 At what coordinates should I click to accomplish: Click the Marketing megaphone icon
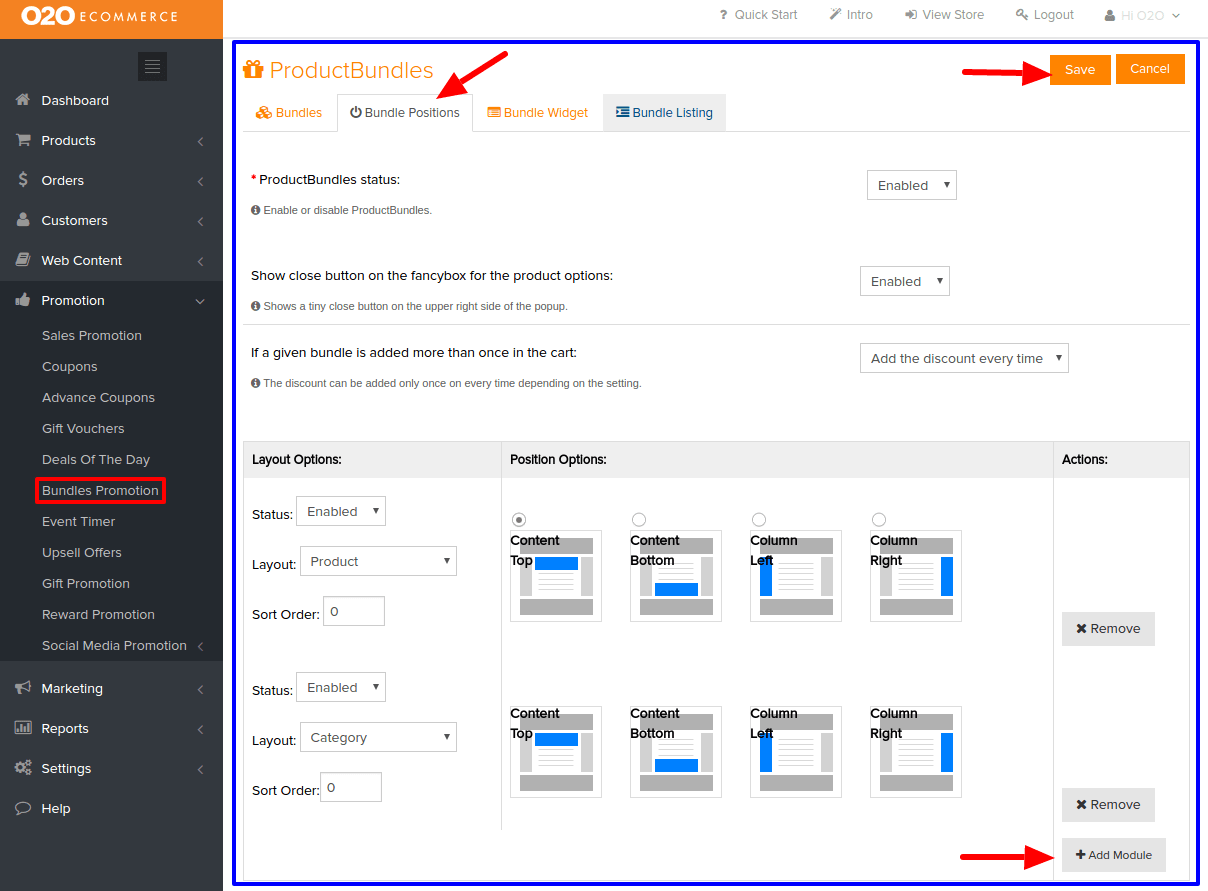[x=22, y=688]
